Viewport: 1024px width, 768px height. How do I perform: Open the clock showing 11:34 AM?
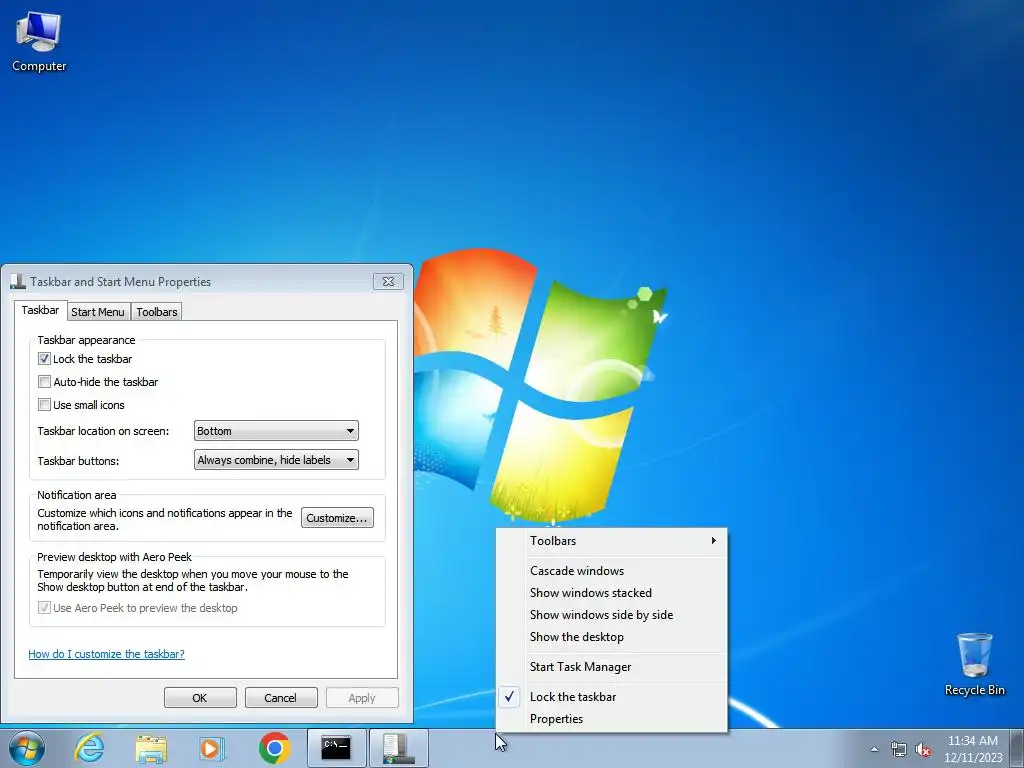tap(972, 741)
